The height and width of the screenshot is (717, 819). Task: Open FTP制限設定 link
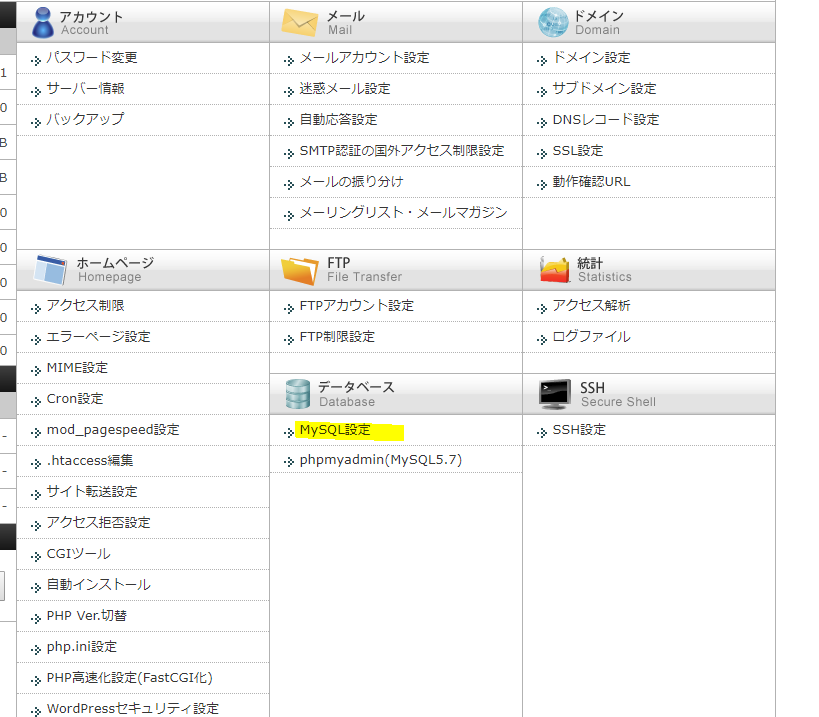pos(337,336)
